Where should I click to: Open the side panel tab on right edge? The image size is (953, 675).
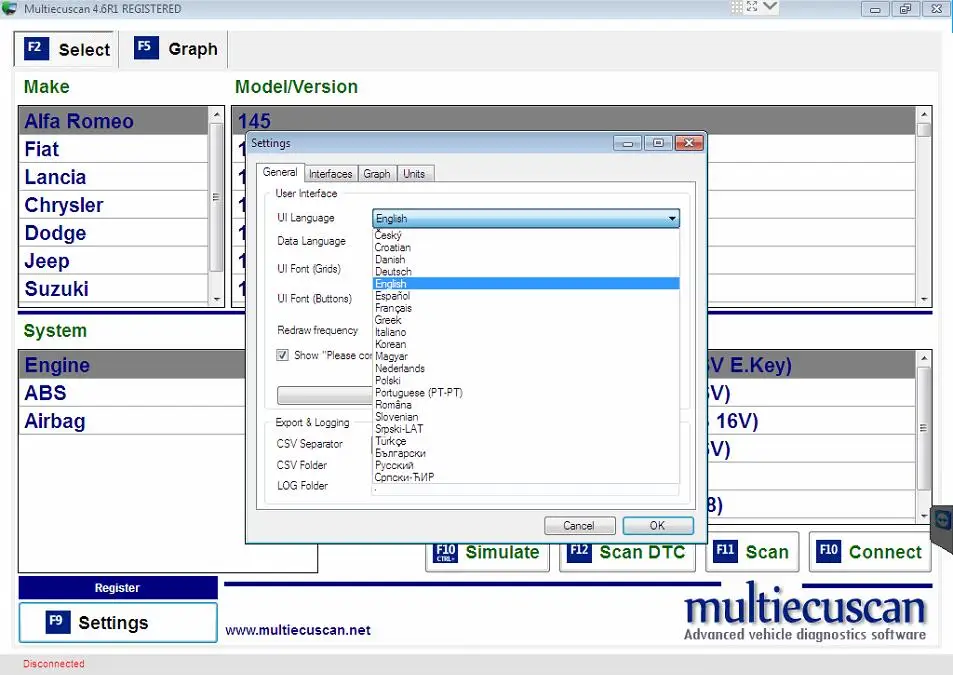[x=941, y=520]
